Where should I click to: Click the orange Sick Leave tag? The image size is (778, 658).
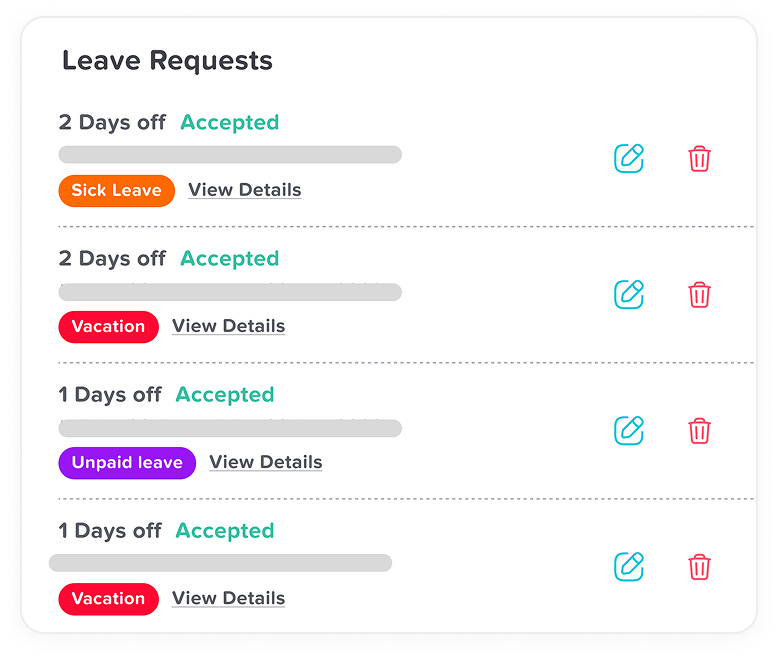(116, 190)
